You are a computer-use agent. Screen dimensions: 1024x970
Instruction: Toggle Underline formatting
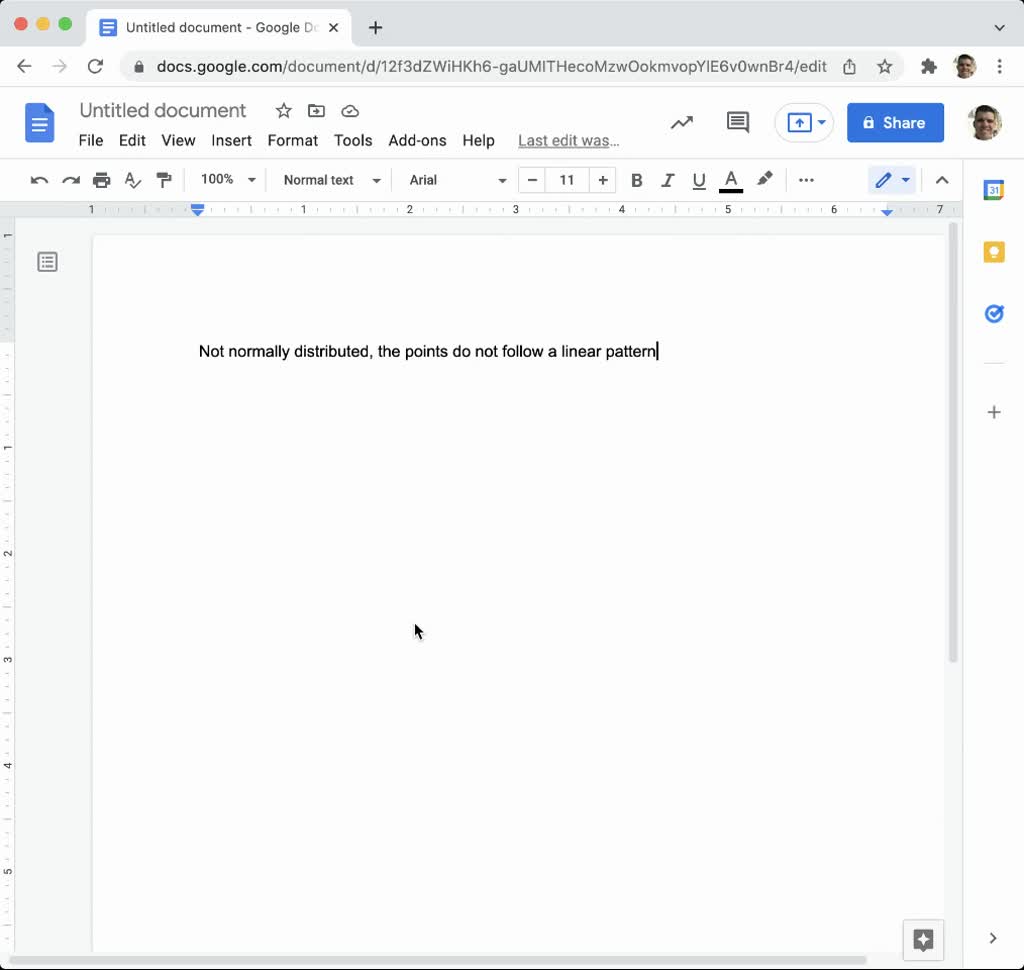[699, 180]
